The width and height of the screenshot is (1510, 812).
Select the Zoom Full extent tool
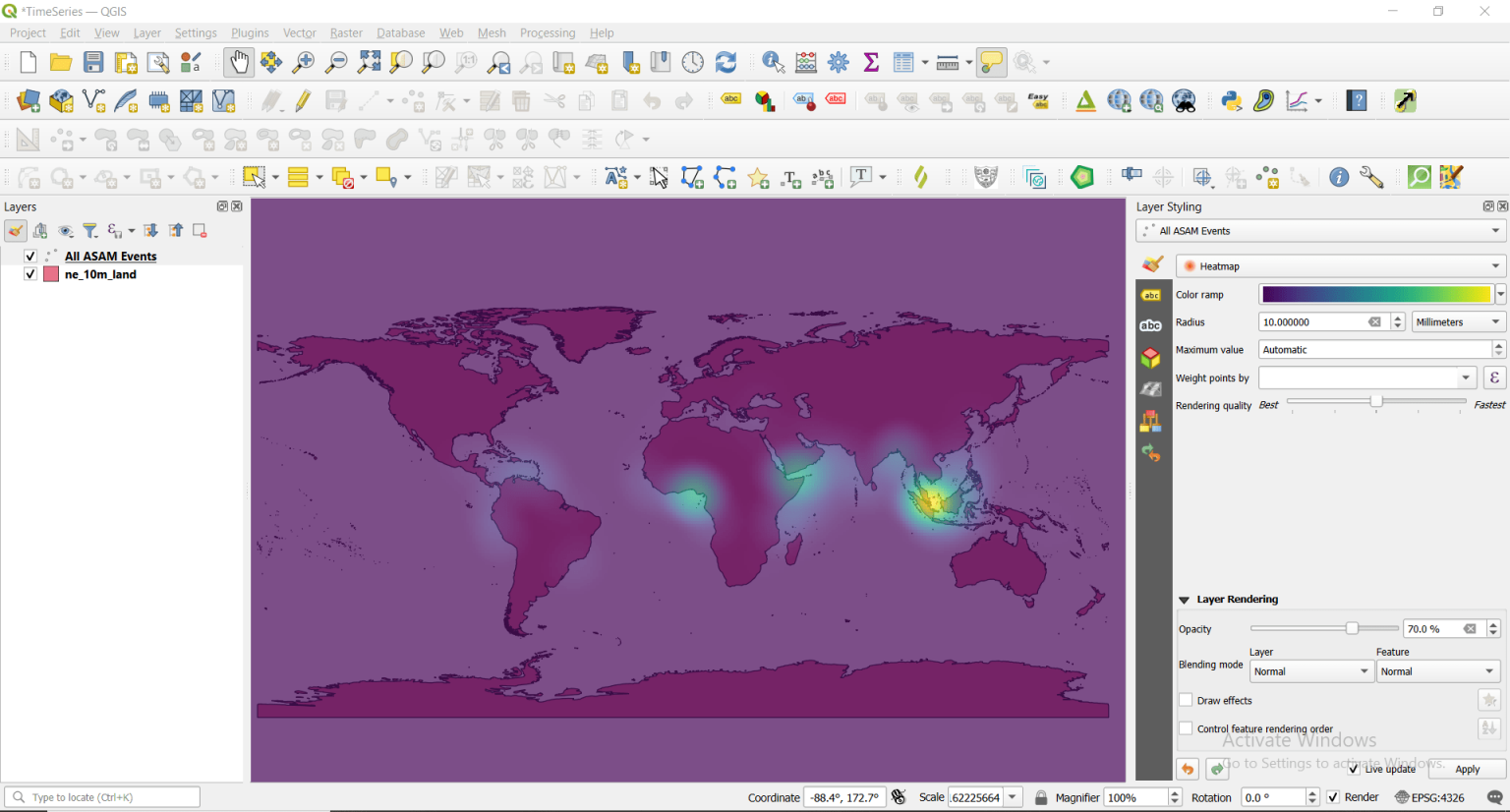pos(369,61)
